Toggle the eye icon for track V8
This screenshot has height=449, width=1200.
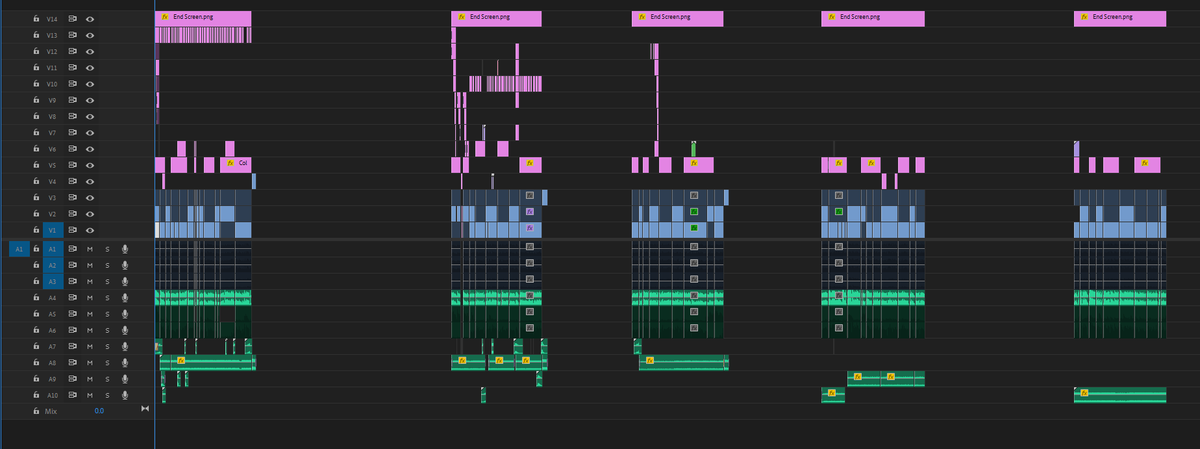(x=90, y=116)
